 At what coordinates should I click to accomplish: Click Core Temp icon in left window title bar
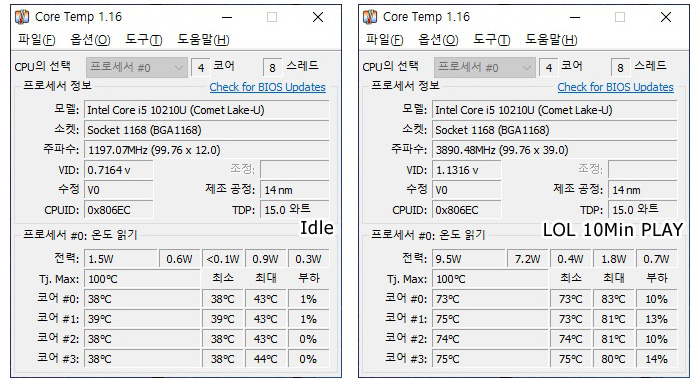click(22, 17)
